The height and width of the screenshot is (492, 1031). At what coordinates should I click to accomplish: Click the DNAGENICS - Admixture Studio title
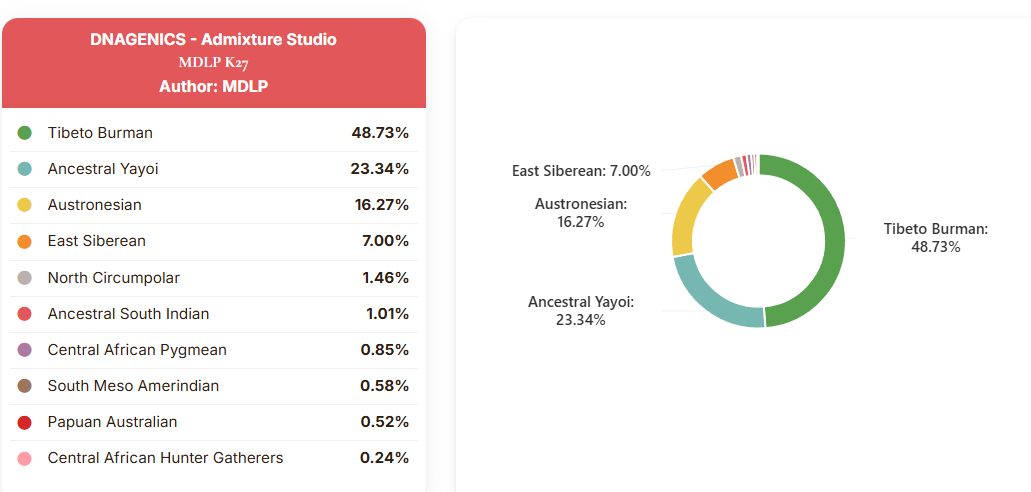point(213,40)
